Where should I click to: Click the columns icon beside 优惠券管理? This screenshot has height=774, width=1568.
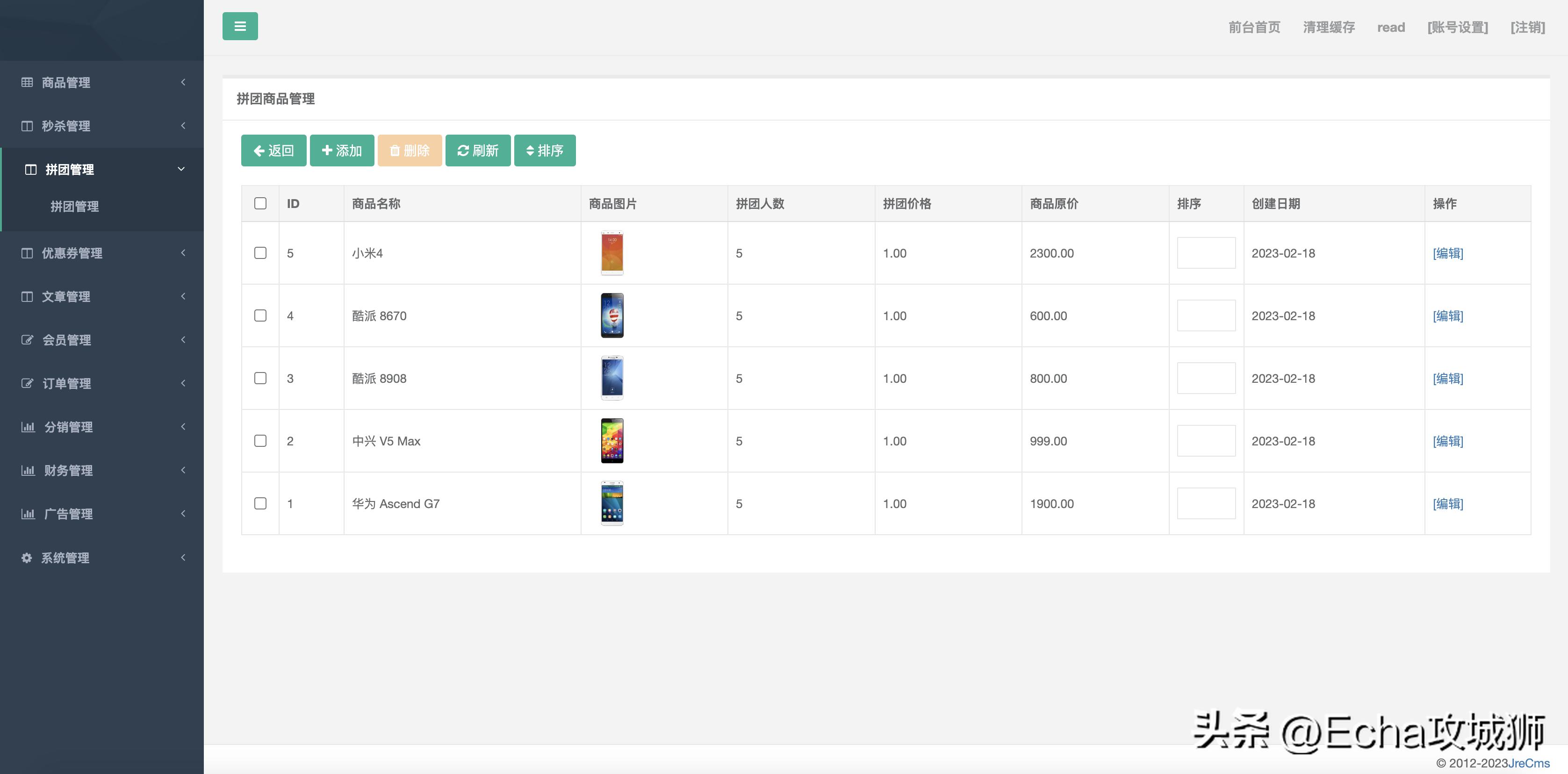click(x=27, y=252)
